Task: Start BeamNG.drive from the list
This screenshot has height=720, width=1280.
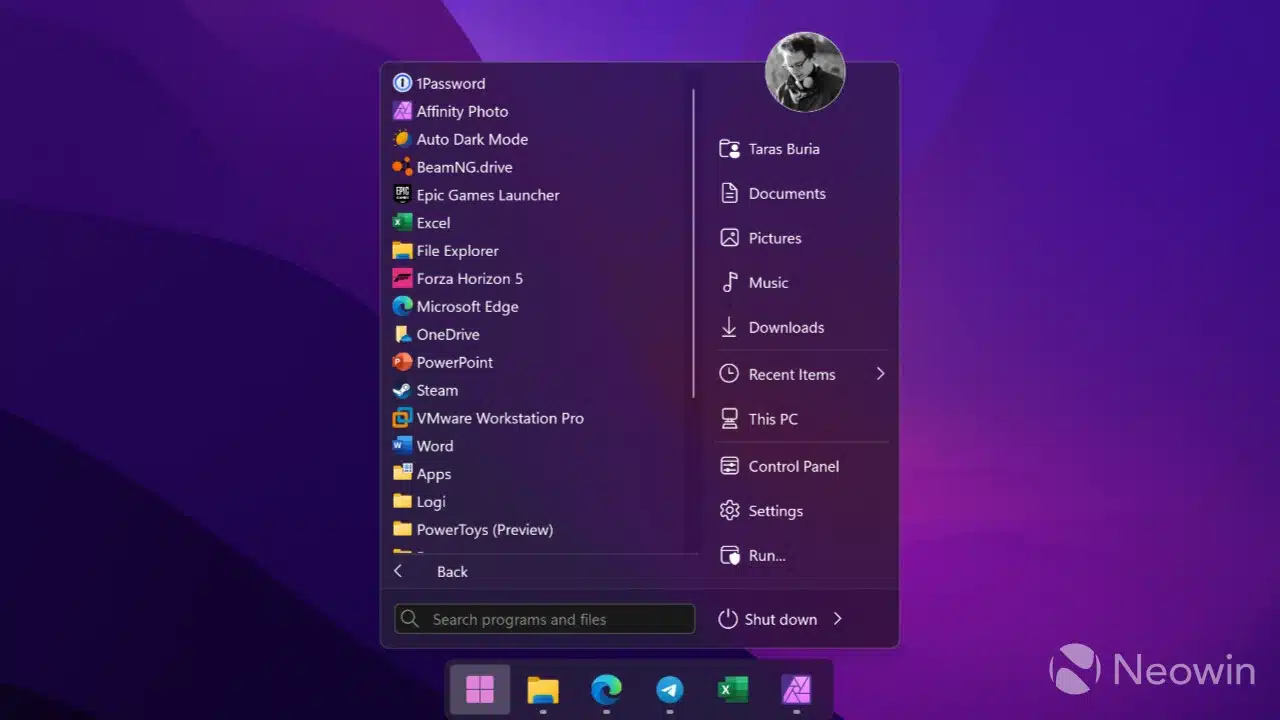Action: click(x=452, y=167)
